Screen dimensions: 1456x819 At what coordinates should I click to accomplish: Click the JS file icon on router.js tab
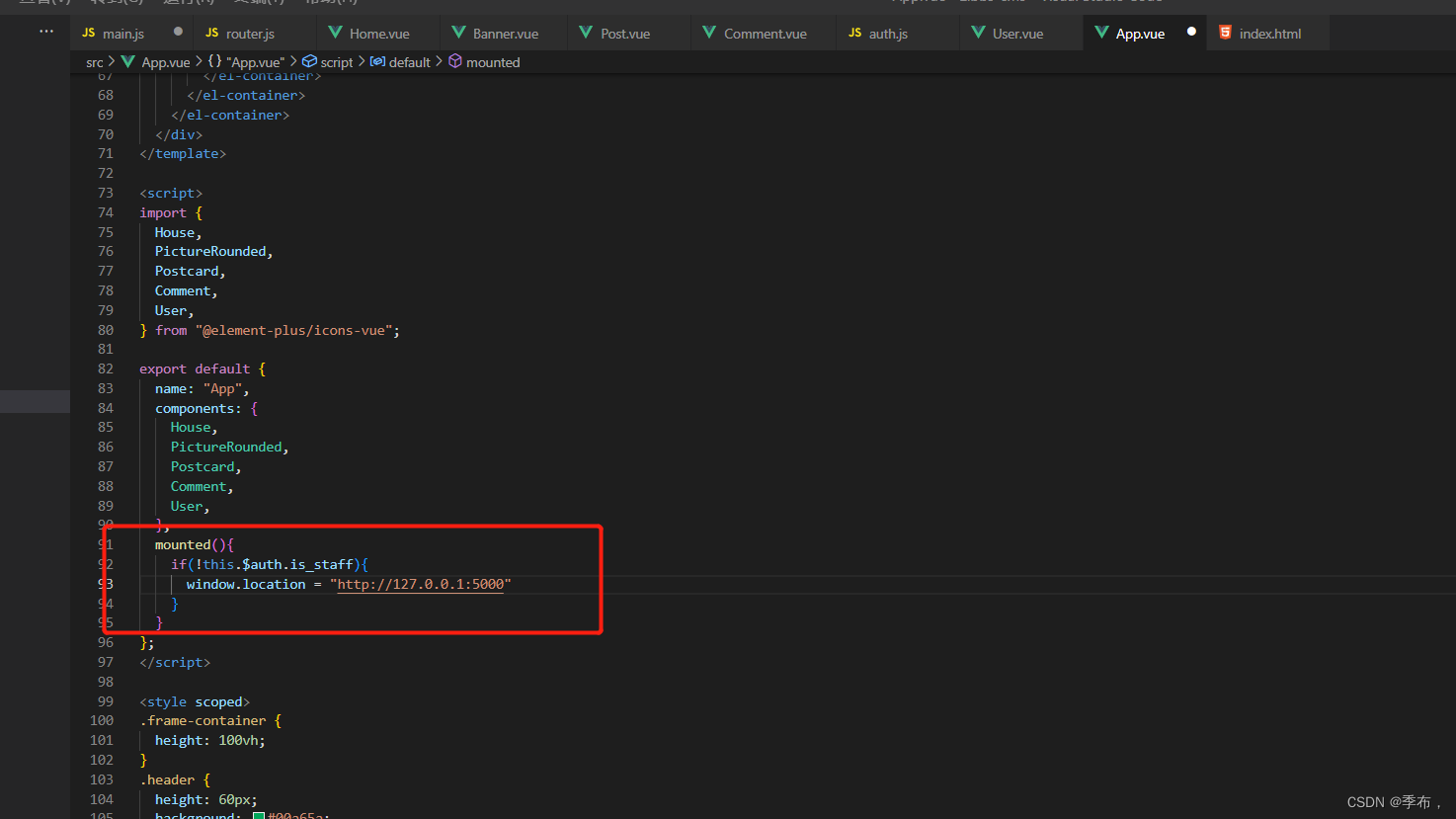211,33
